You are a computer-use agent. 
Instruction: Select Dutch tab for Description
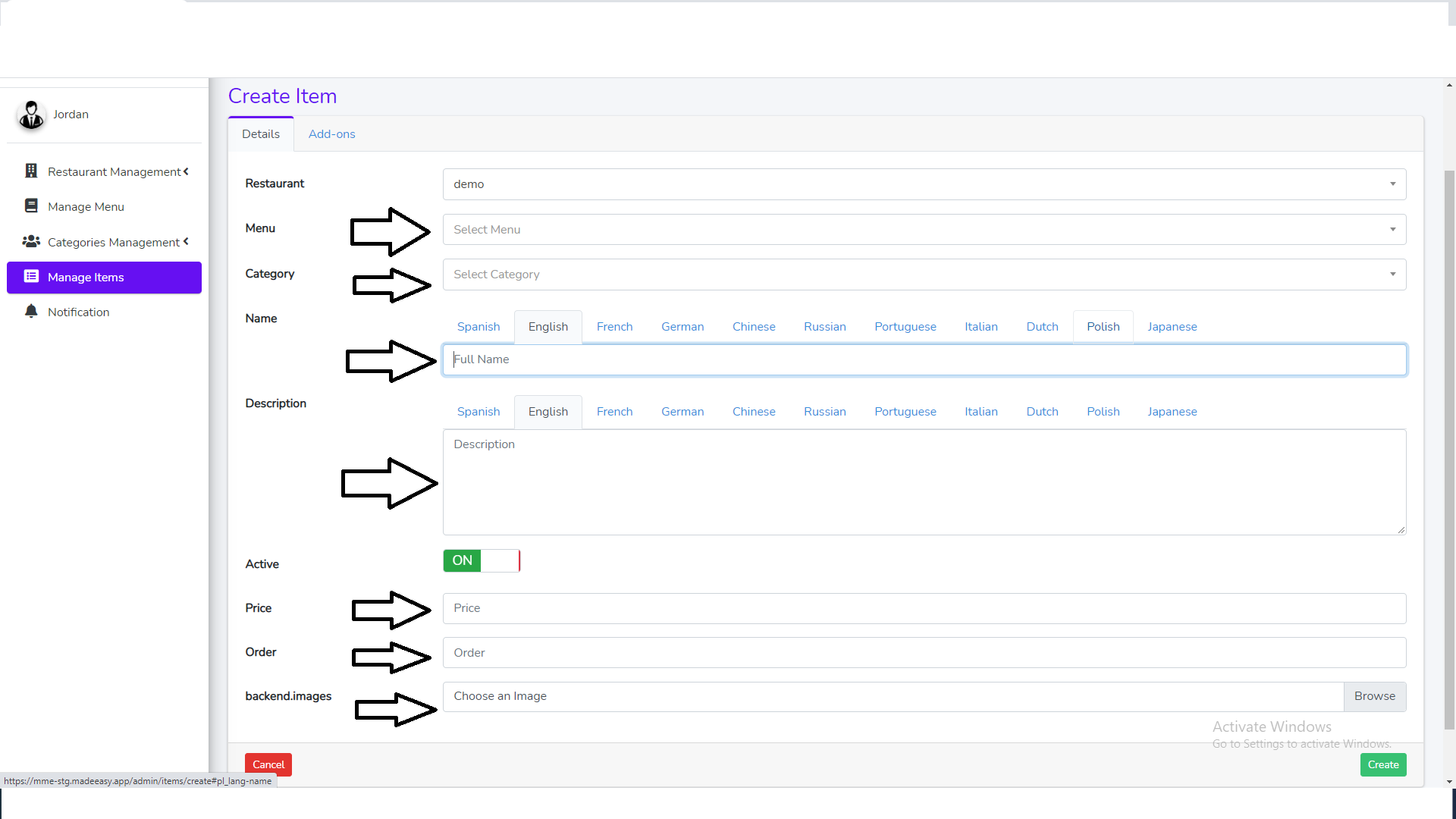[x=1042, y=412]
